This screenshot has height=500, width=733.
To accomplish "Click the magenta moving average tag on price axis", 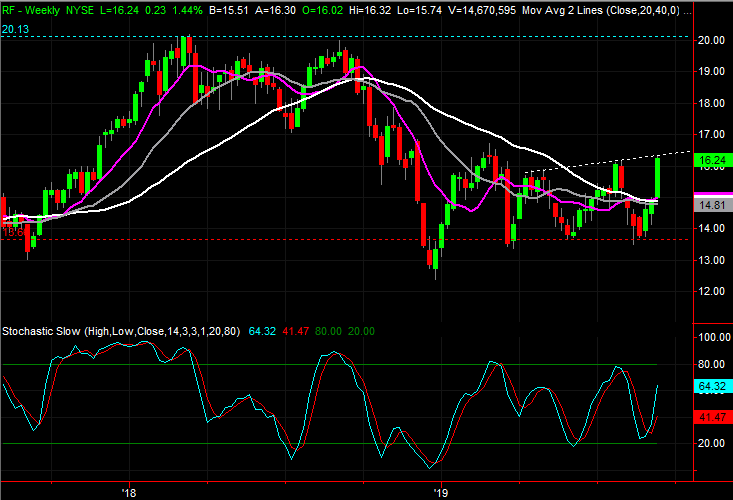I will (713, 193).
